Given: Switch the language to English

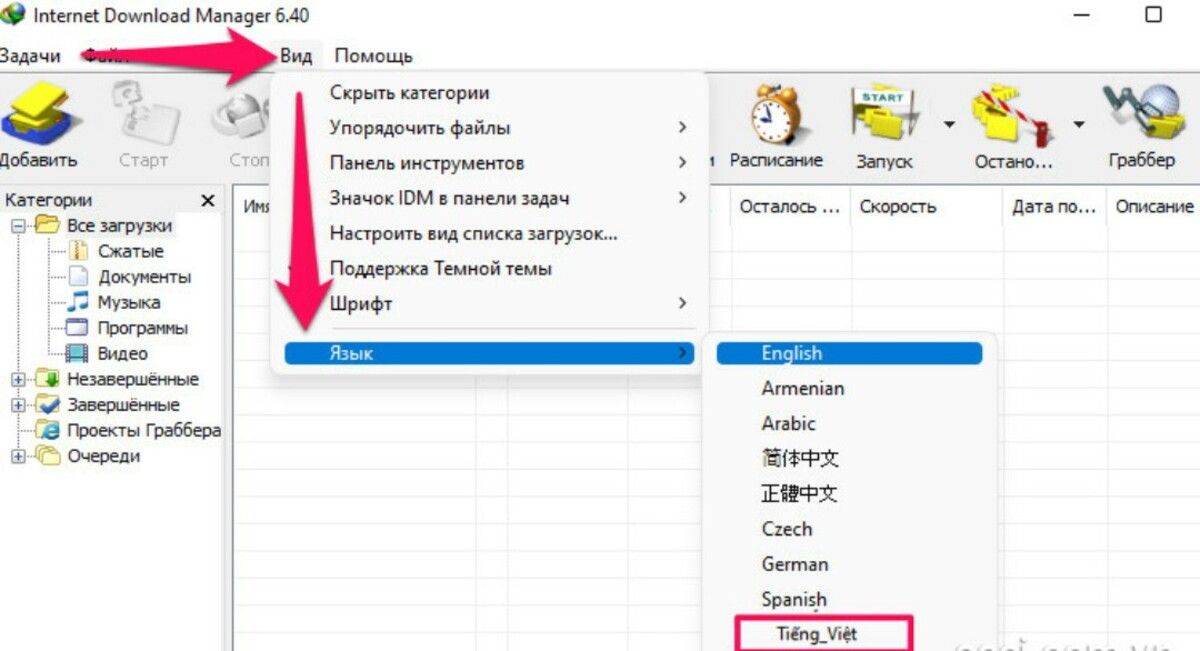Looking at the screenshot, I should (x=849, y=353).
